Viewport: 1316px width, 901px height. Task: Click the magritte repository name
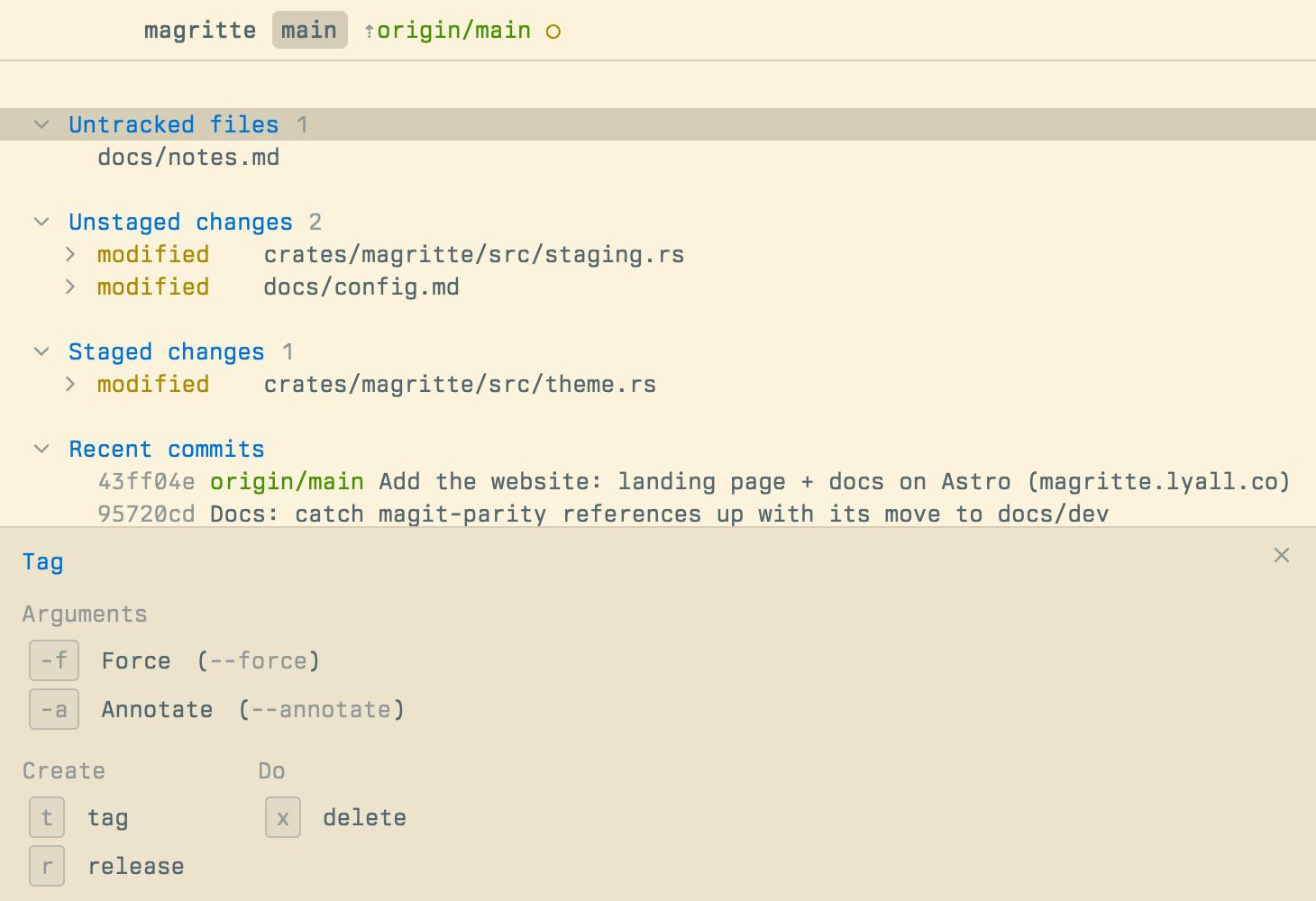(200, 30)
